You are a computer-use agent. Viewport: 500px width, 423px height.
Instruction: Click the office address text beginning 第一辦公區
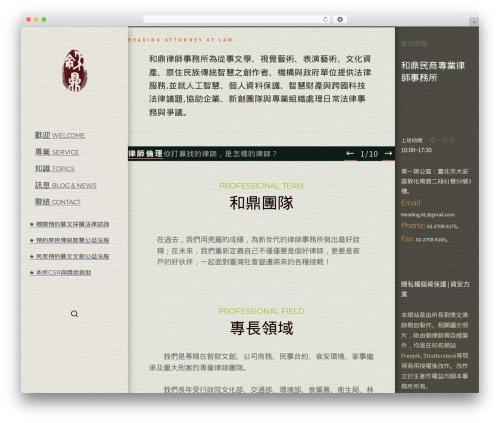click(436, 181)
